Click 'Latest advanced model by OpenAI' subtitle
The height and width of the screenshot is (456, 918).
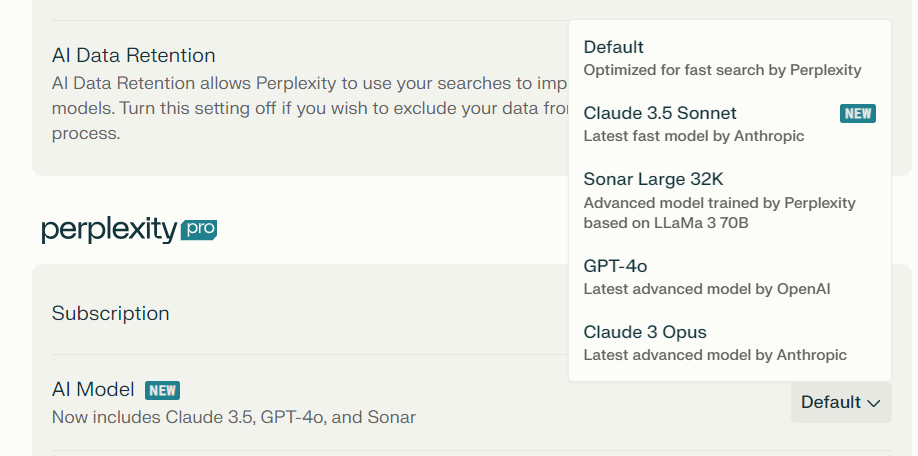tap(706, 289)
